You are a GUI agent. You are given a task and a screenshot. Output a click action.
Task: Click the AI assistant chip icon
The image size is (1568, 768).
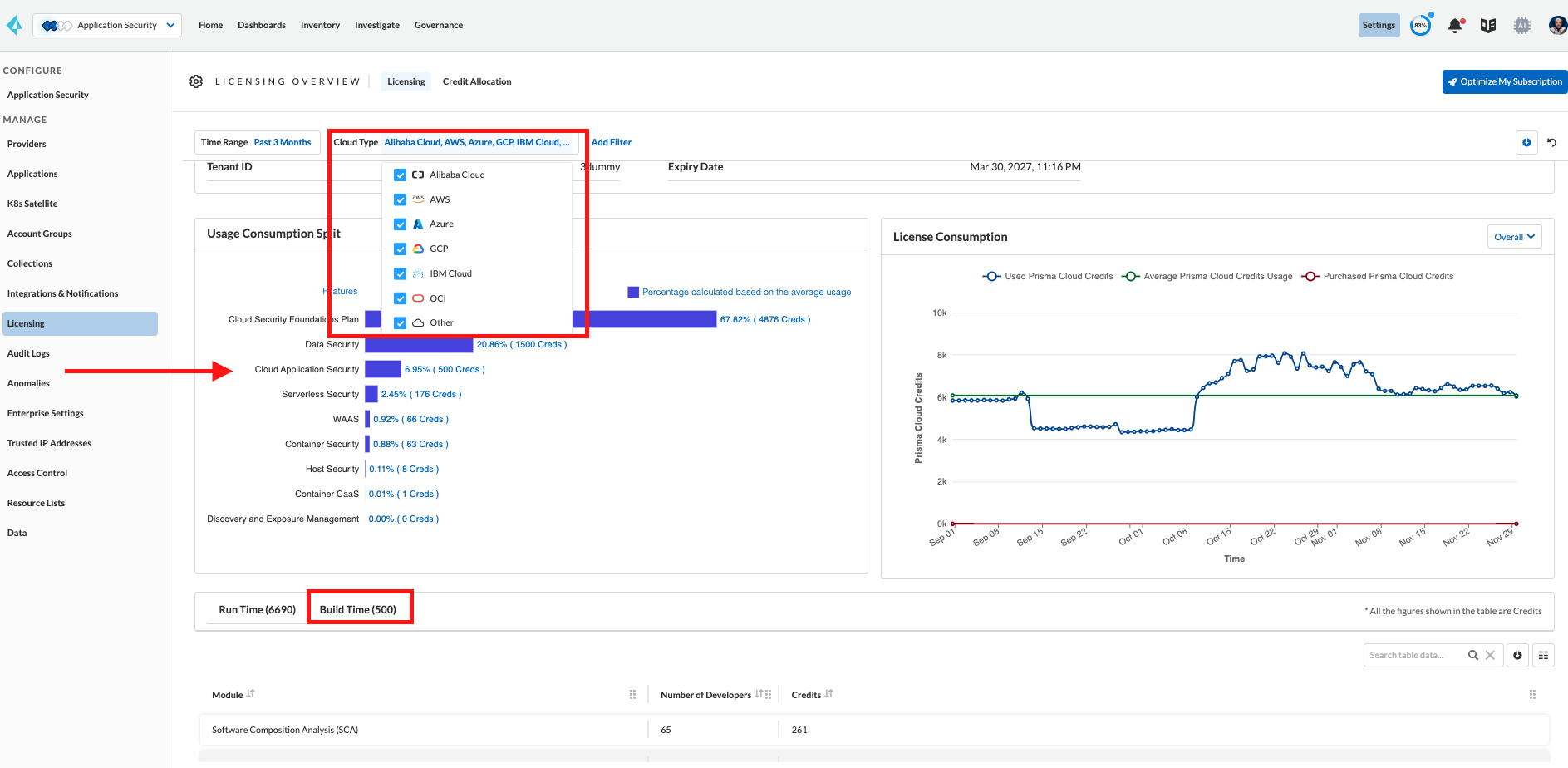1521,26
